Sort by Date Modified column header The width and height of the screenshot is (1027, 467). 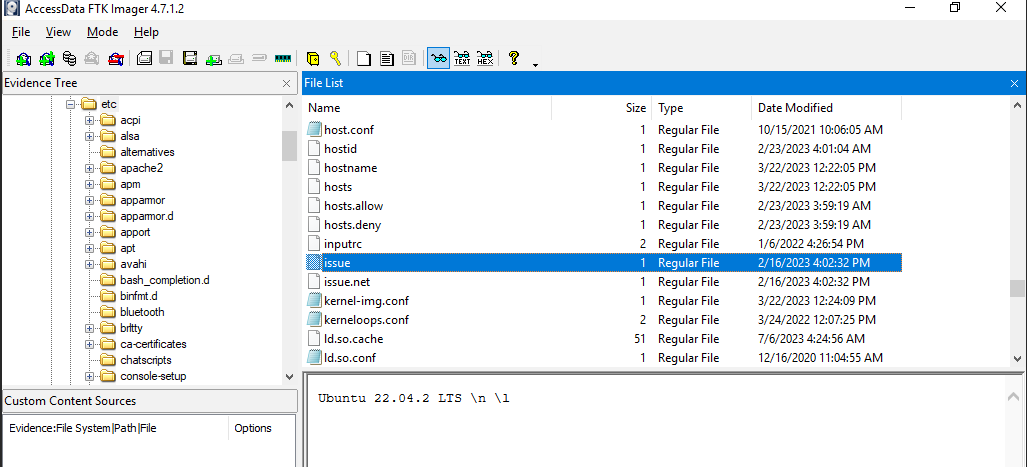click(x=827, y=108)
